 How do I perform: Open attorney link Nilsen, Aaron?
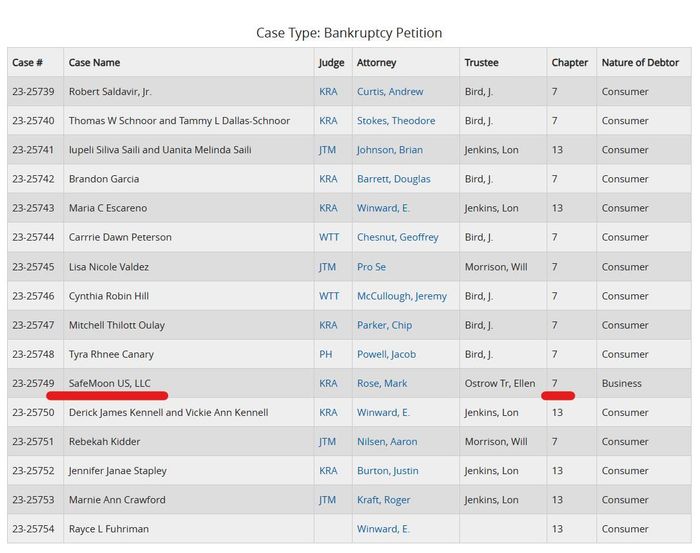pos(387,441)
